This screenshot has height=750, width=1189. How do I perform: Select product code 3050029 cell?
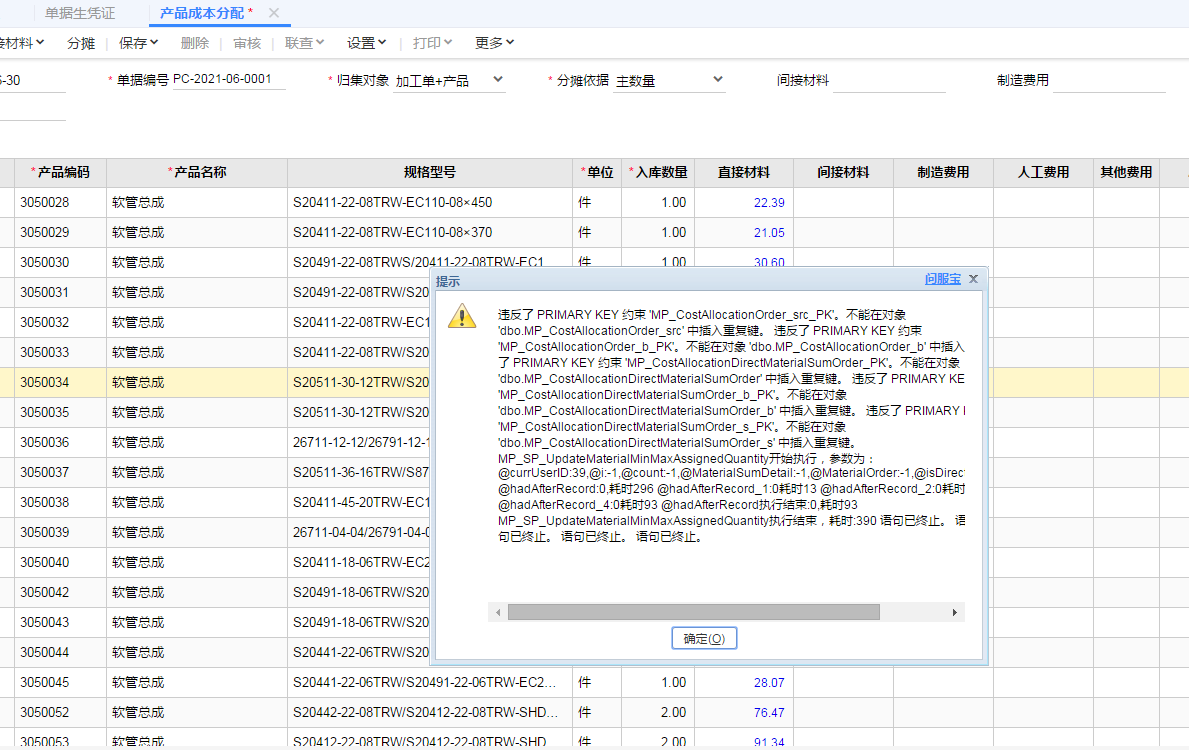click(60, 233)
